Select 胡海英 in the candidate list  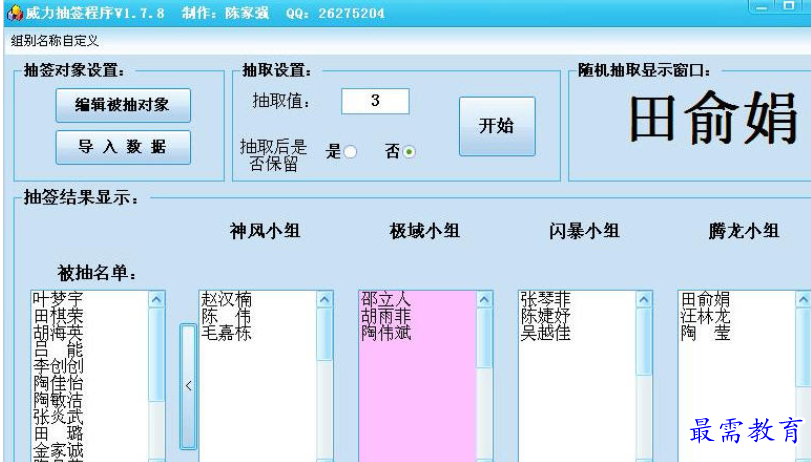(x=58, y=332)
